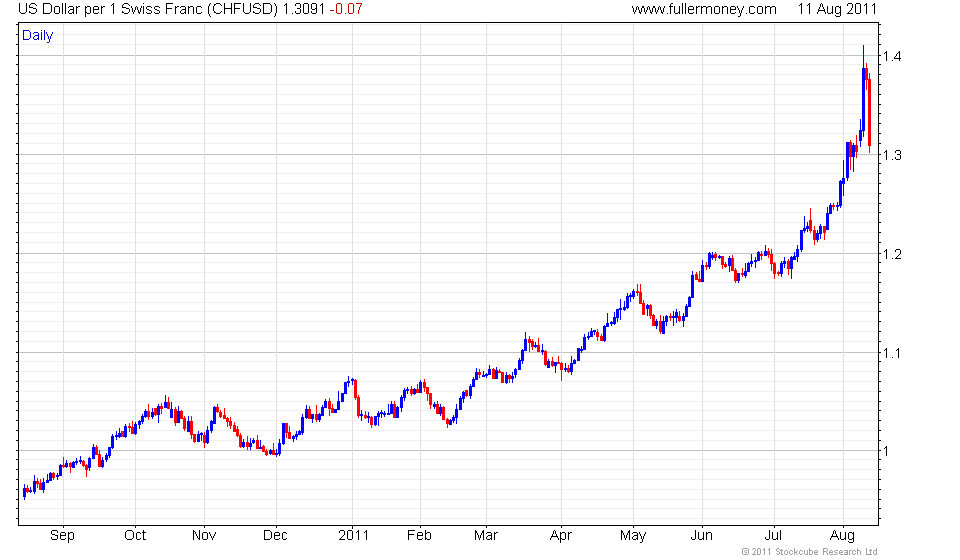
Task: Click the Jul x-axis month label
Action: coord(773,536)
